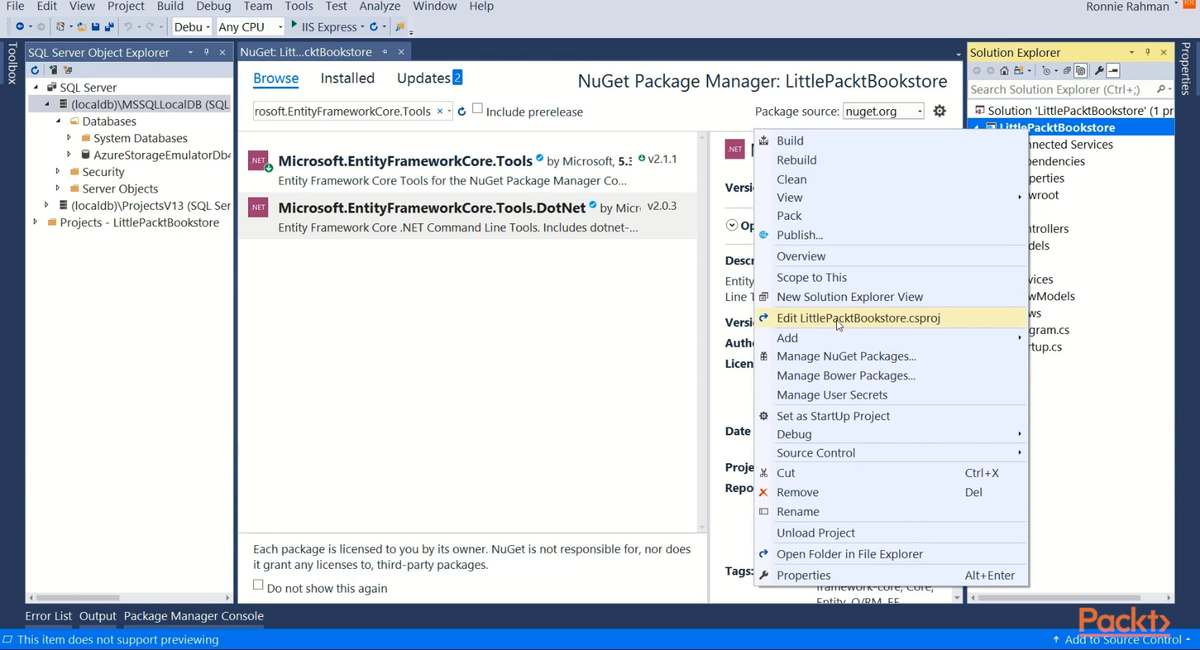
Task: Click the Solution Explorer search magnifier icon
Action: 1161,89
